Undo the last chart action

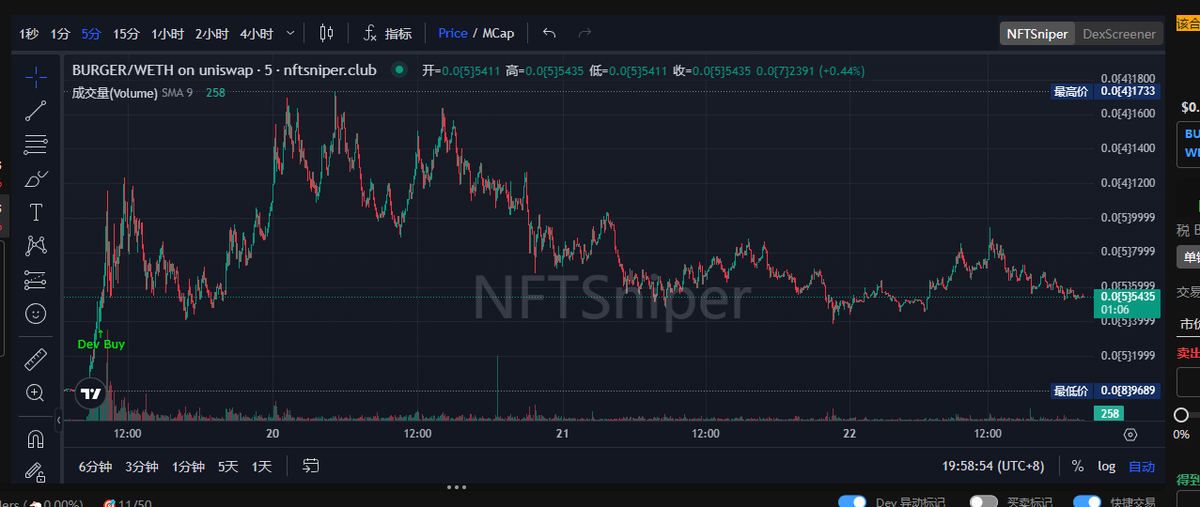549,33
